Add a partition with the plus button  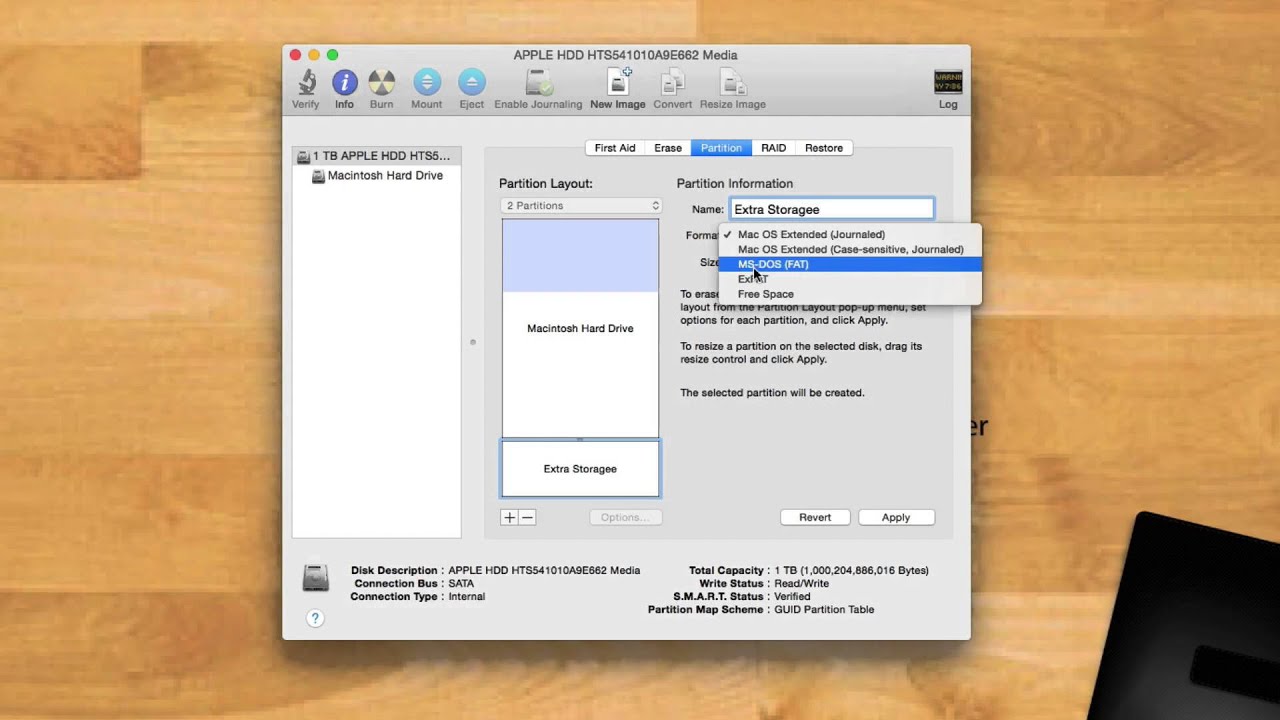coord(509,517)
